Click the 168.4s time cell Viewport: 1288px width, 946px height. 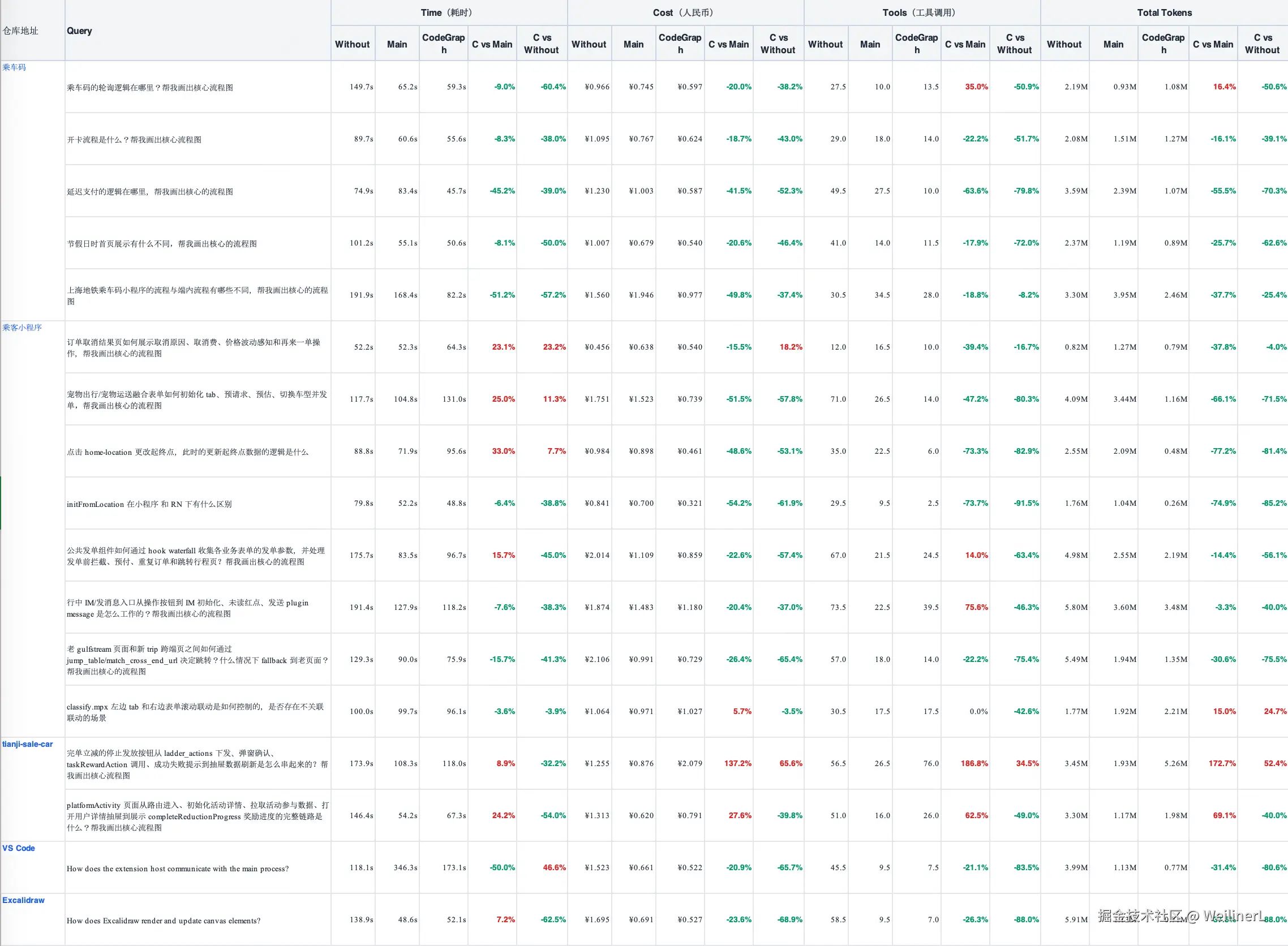[x=405, y=295]
